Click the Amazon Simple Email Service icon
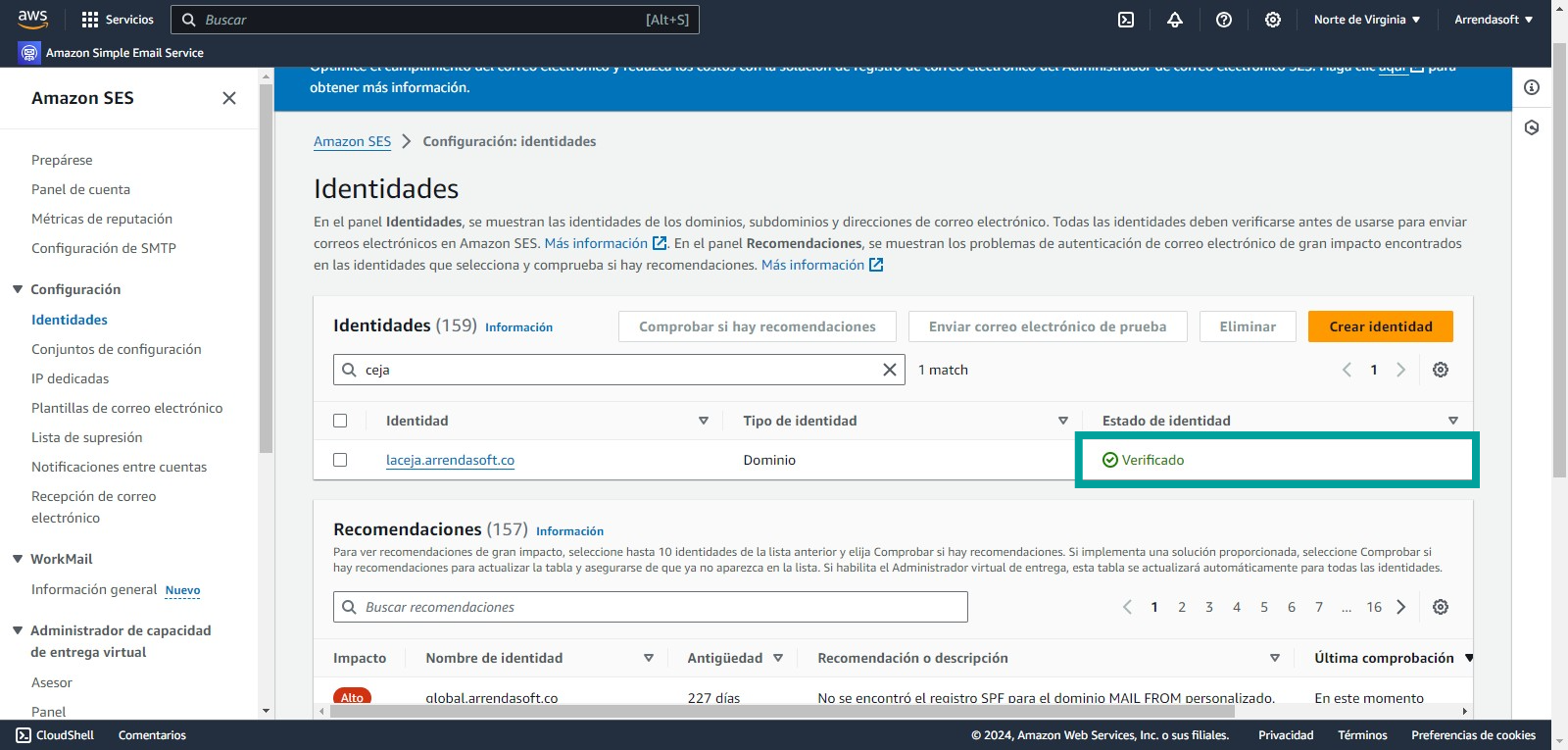 click(x=28, y=53)
